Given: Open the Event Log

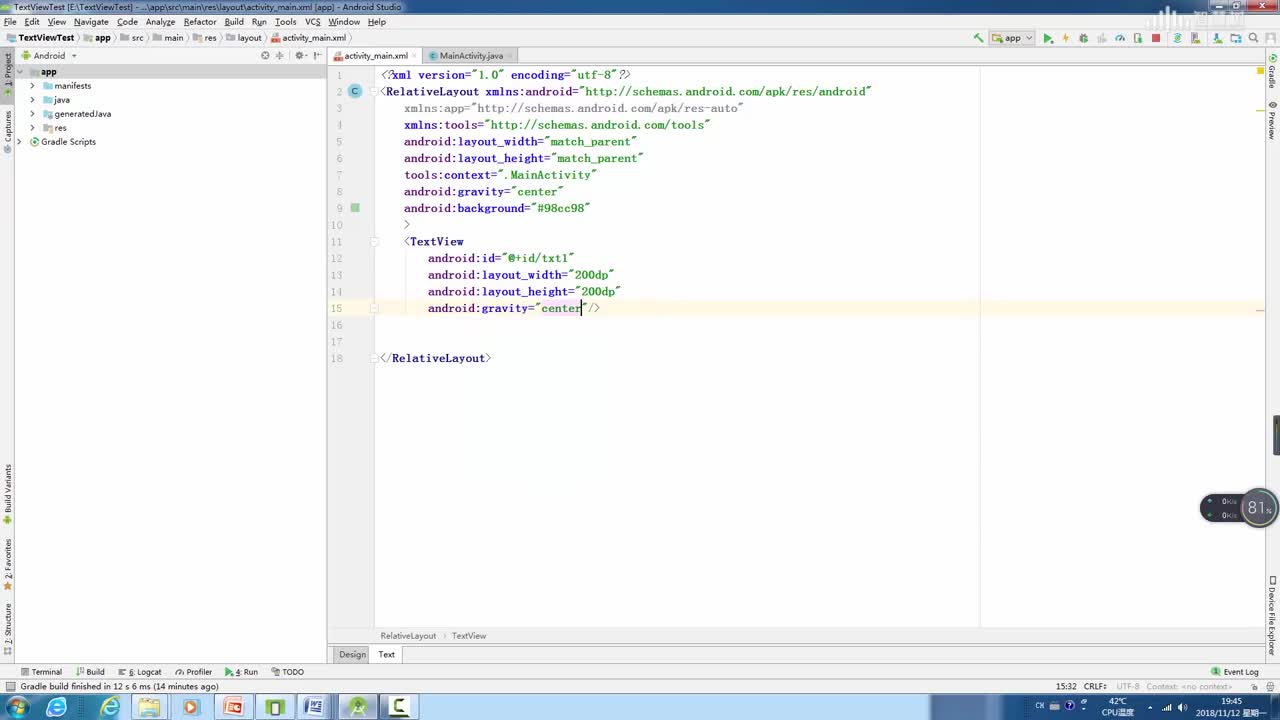Looking at the screenshot, I should (x=1234, y=672).
